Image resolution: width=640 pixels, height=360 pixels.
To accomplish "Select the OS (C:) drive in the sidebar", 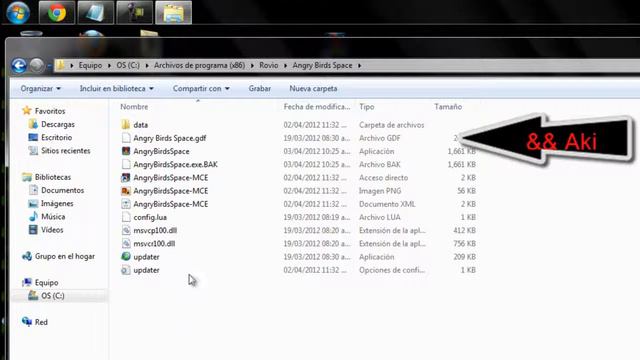I will click(x=53, y=296).
